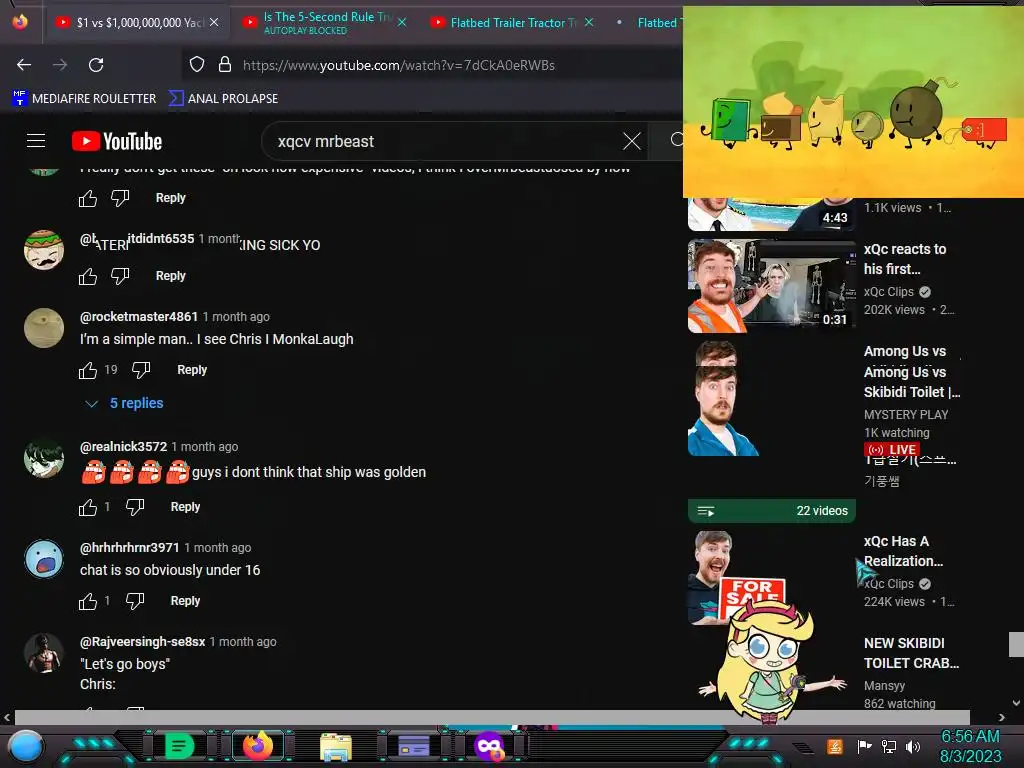
Task: Open @rocketmaster4861's channel link
Action: (138, 317)
